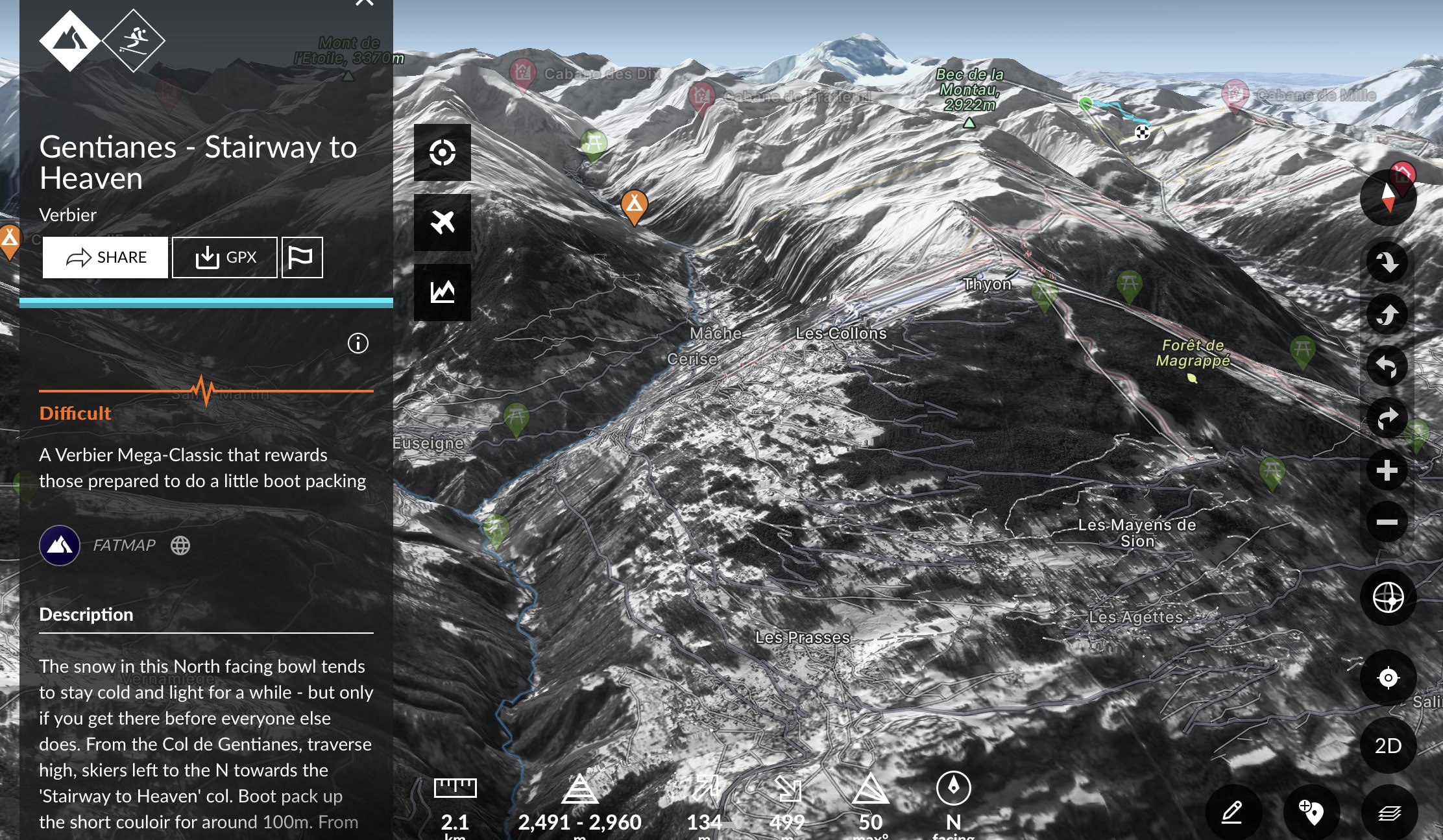
Task: Click the Verbier location subtitle
Action: (x=67, y=215)
